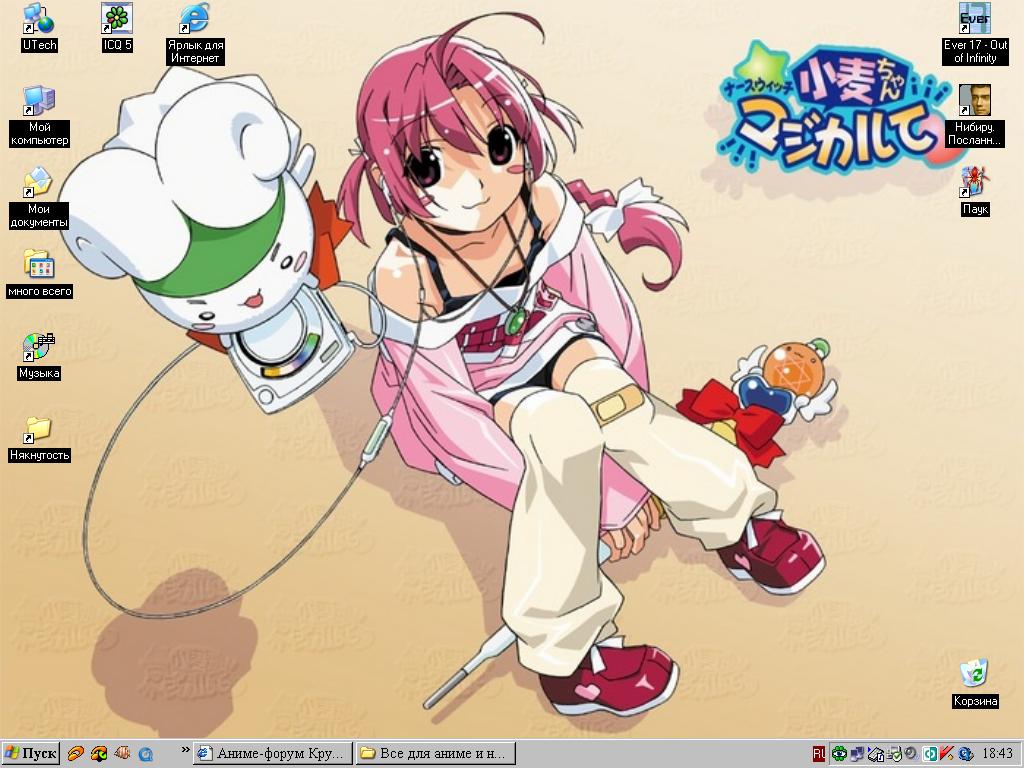This screenshot has height=768, width=1024.
Task: Select the Някнутость folder shortcut
Action: pyautogui.click(x=39, y=439)
